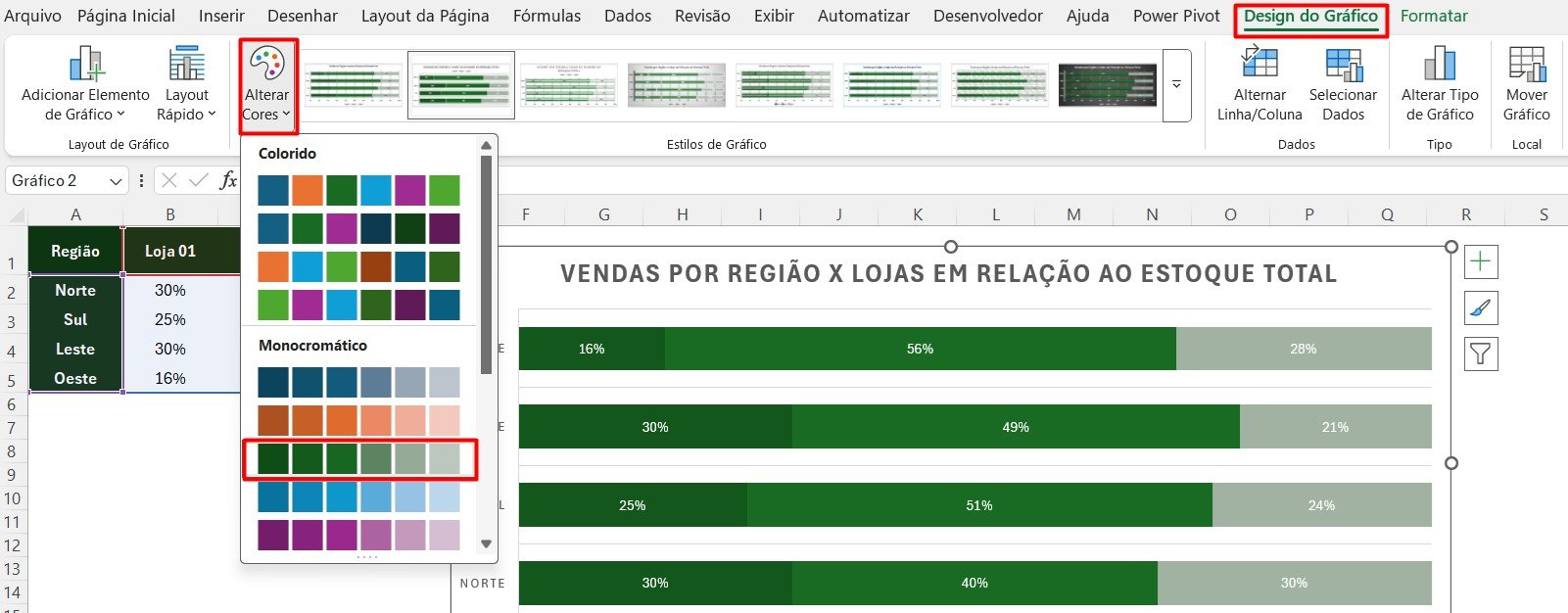Click the 40% bar segment in NORTE row
The height and width of the screenshot is (613, 1568).
(974, 583)
